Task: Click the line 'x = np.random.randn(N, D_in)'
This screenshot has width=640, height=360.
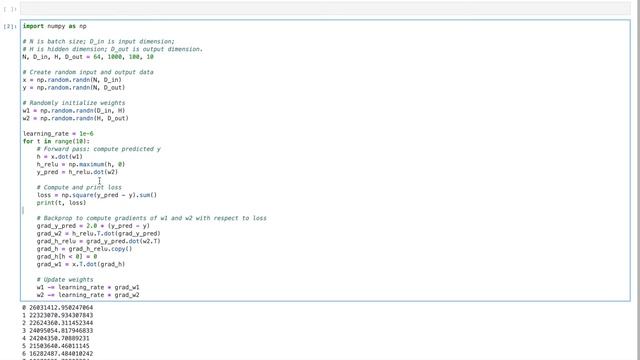Action: click(72, 80)
